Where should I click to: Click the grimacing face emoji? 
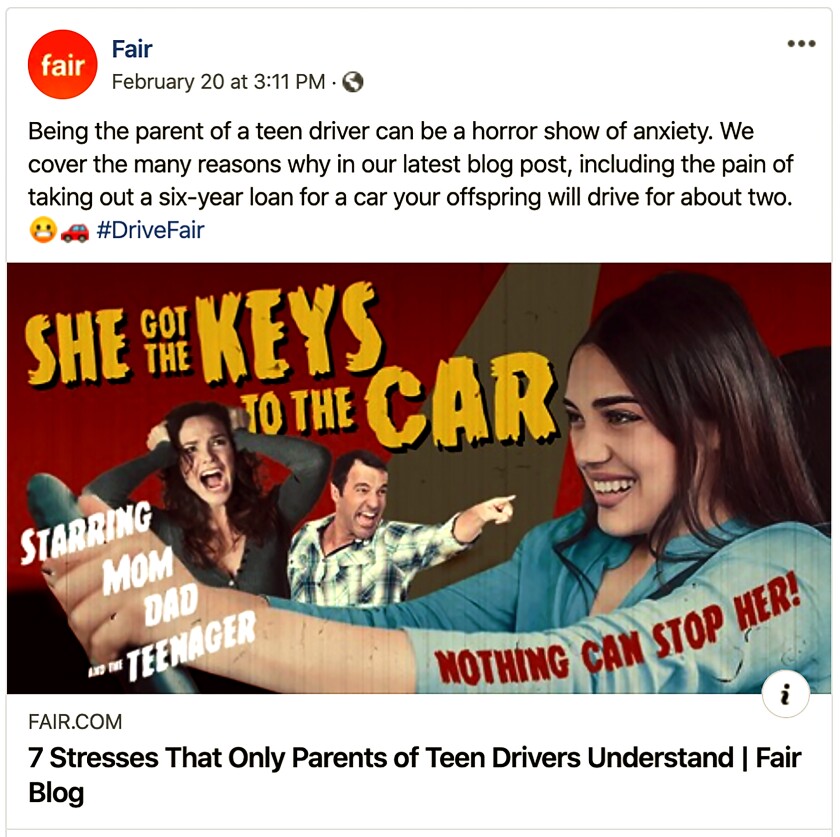pos(43,231)
